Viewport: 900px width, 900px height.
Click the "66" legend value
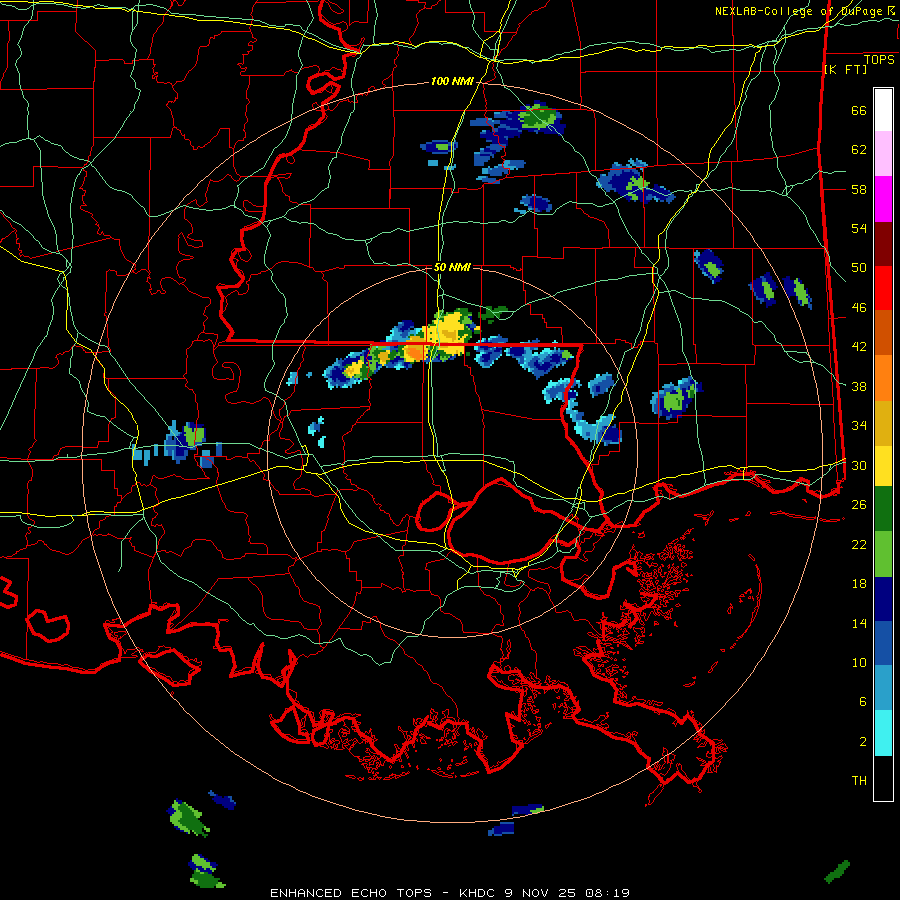pos(859,111)
